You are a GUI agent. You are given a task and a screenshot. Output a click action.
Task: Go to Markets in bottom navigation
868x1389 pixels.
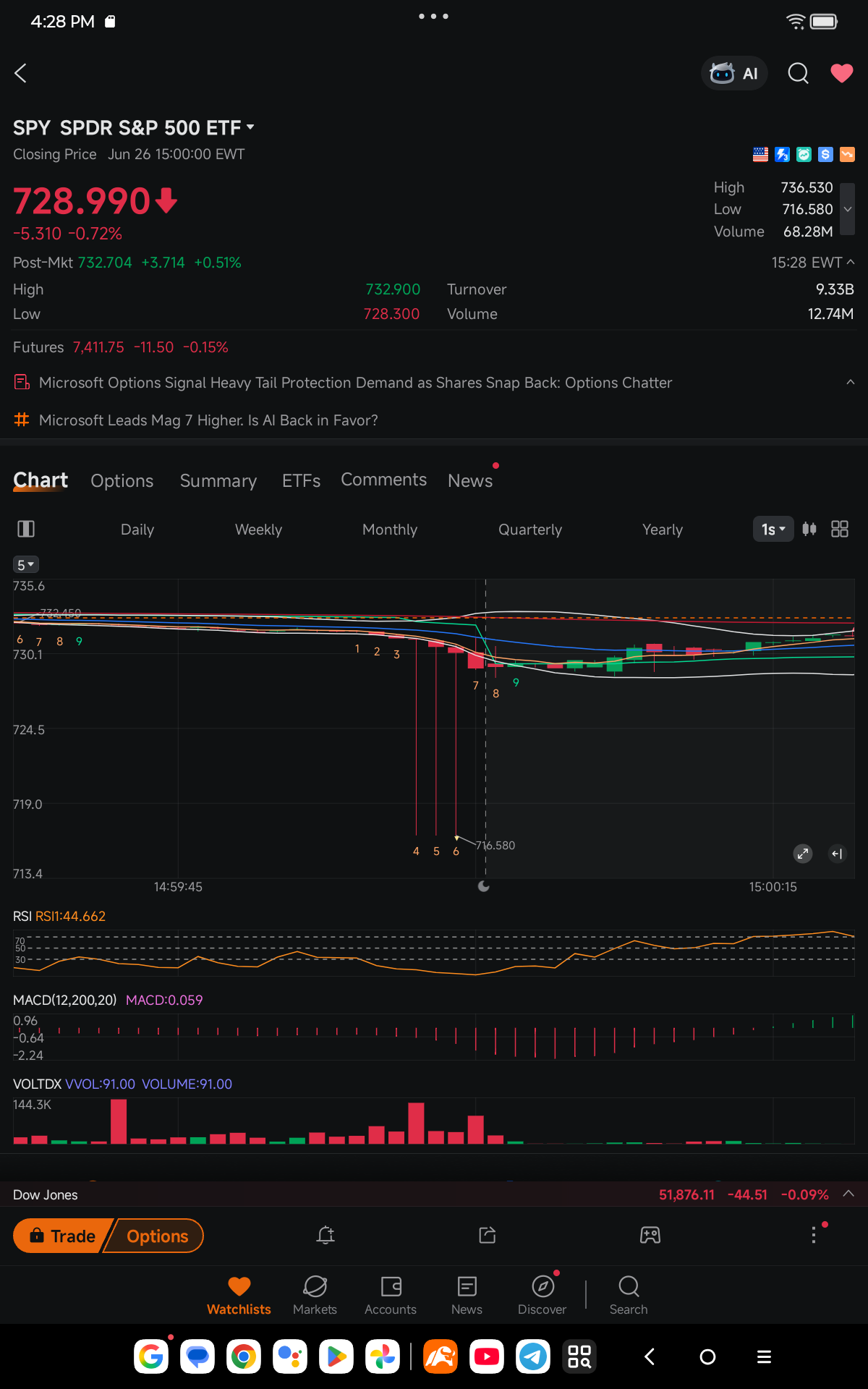pyautogui.click(x=315, y=1295)
